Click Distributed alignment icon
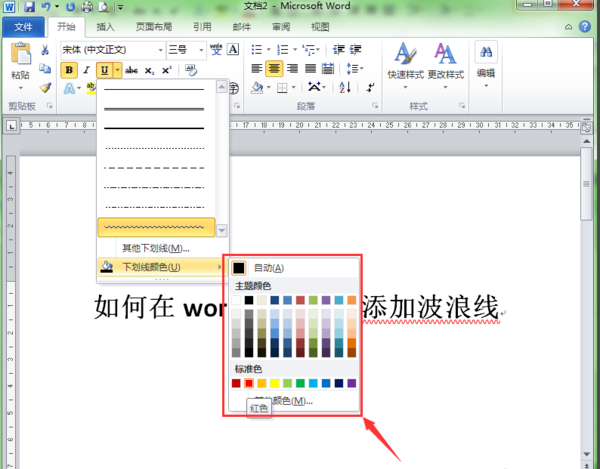The width and height of the screenshot is (600, 469). pyautogui.click(x=328, y=68)
